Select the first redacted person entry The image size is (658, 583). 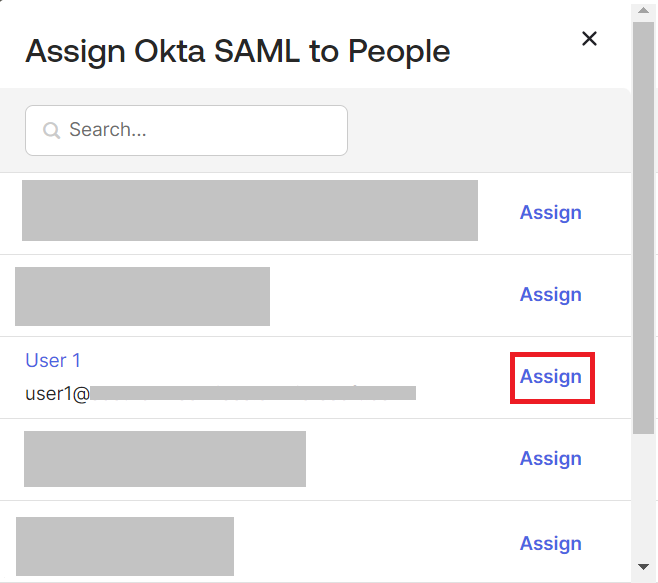[x=249, y=211]
